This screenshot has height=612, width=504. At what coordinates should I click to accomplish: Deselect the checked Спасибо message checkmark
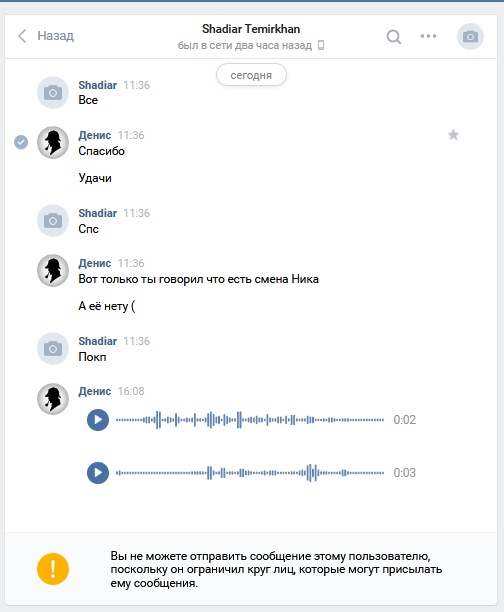[21, 142]
